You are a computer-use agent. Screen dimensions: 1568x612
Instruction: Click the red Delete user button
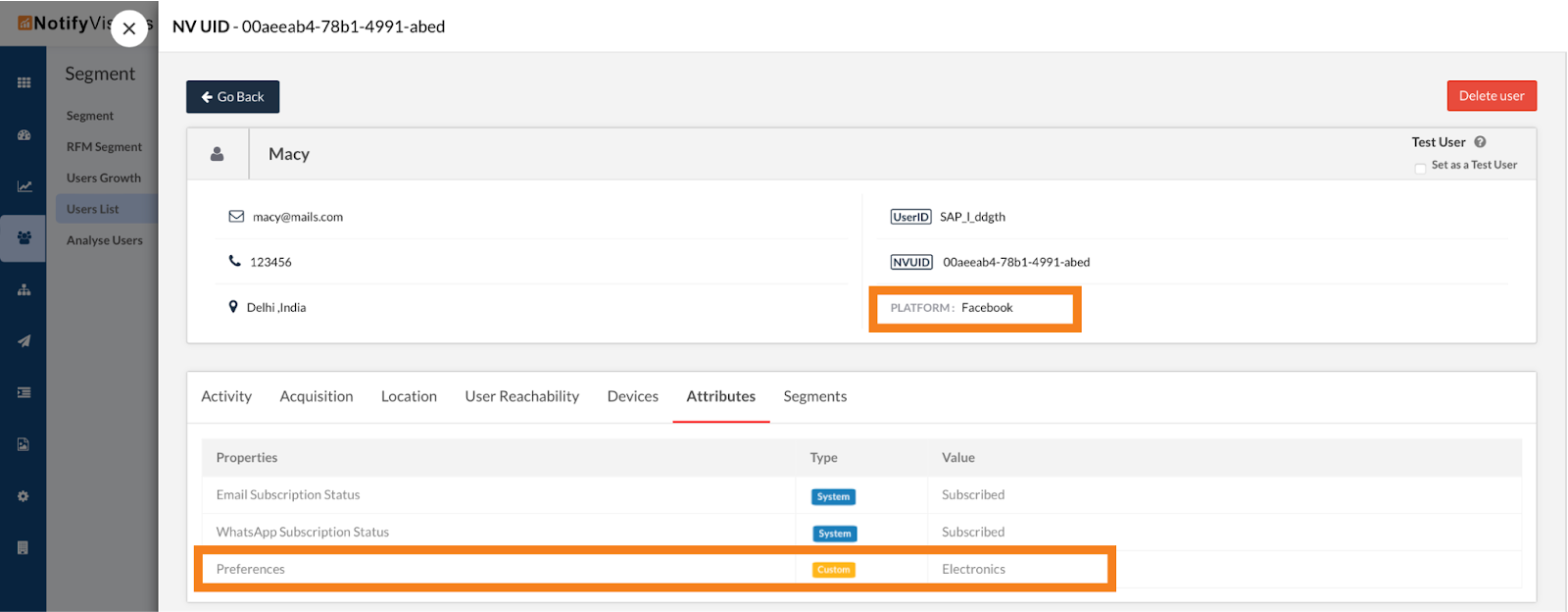(1491, 96)
